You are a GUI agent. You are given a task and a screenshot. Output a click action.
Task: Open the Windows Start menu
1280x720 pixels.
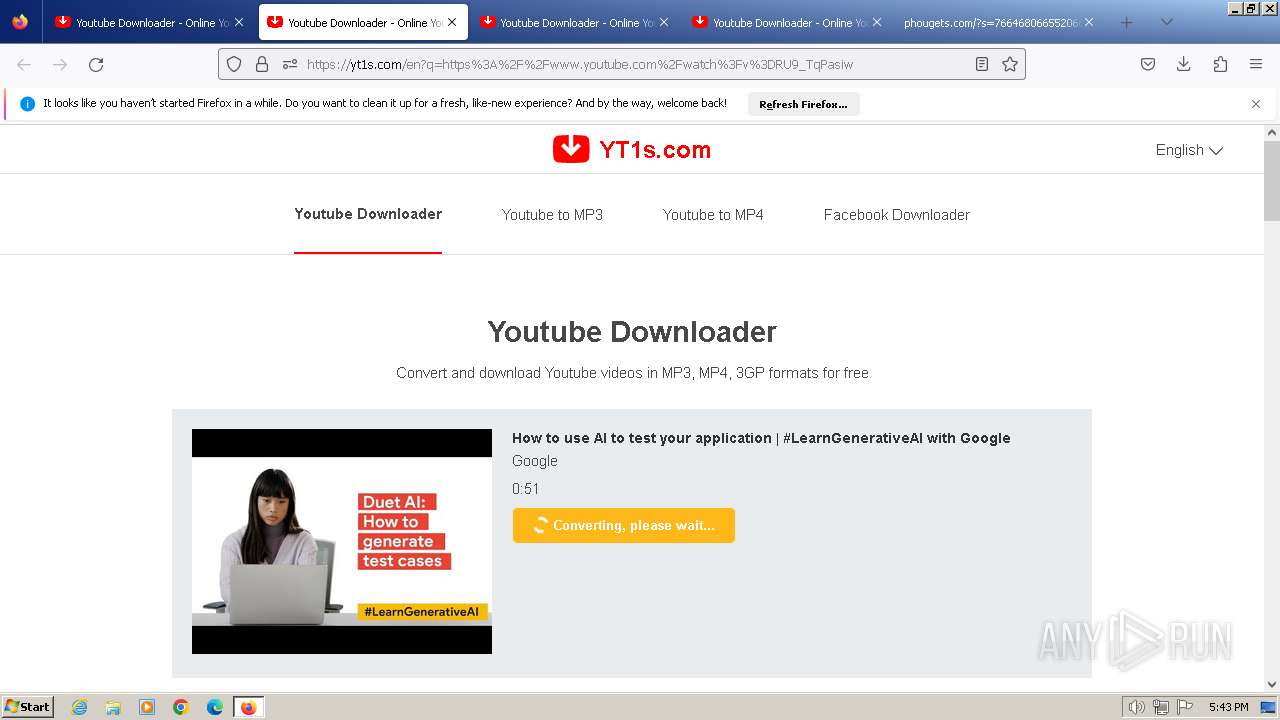coord(27,707)
